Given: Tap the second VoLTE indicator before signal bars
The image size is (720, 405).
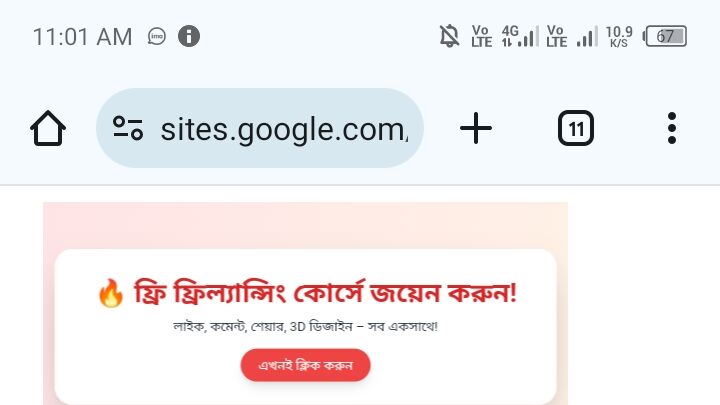Looking at the screenshot, I should [557, 36].
